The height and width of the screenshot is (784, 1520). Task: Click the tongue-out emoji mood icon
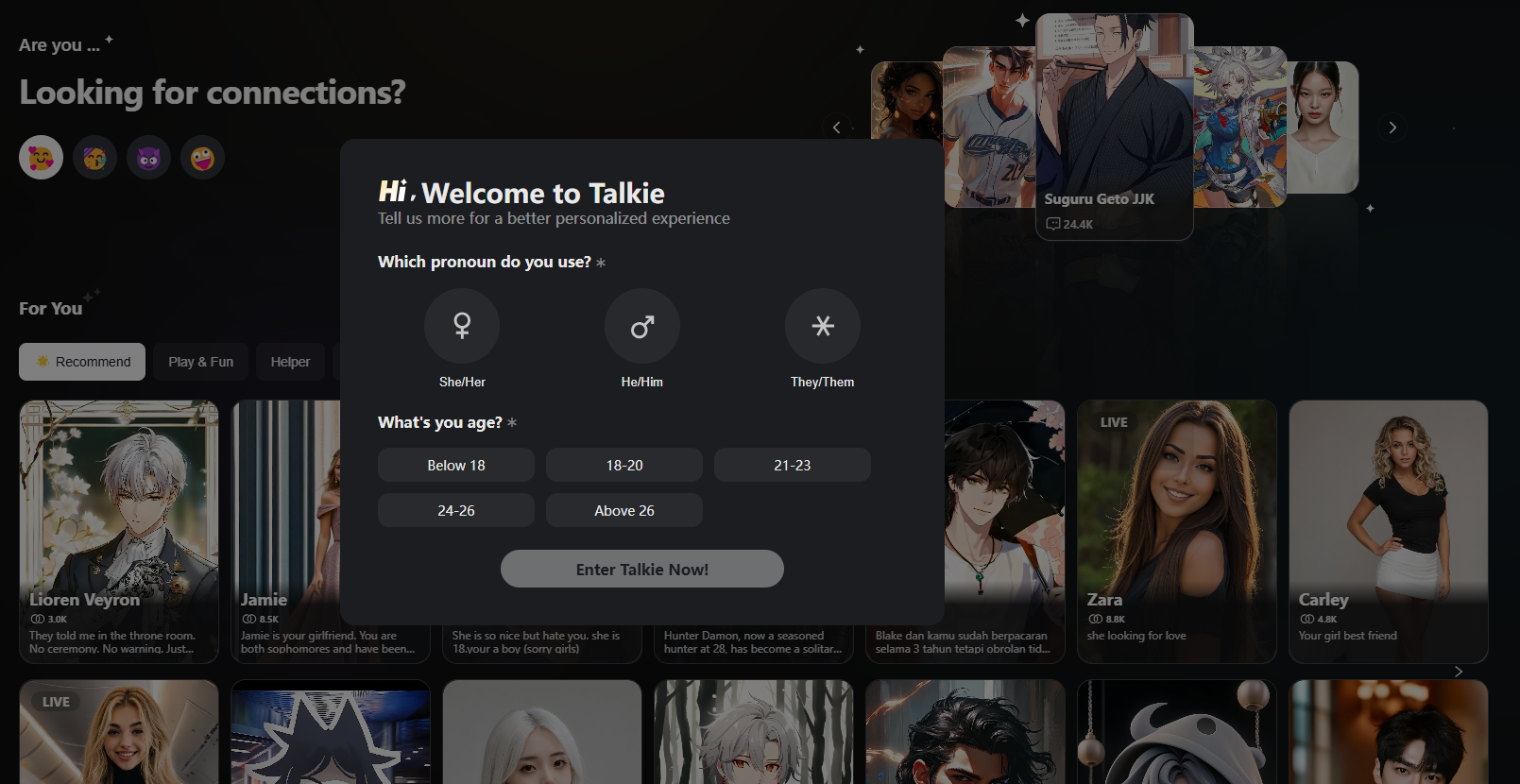(202, 157)
